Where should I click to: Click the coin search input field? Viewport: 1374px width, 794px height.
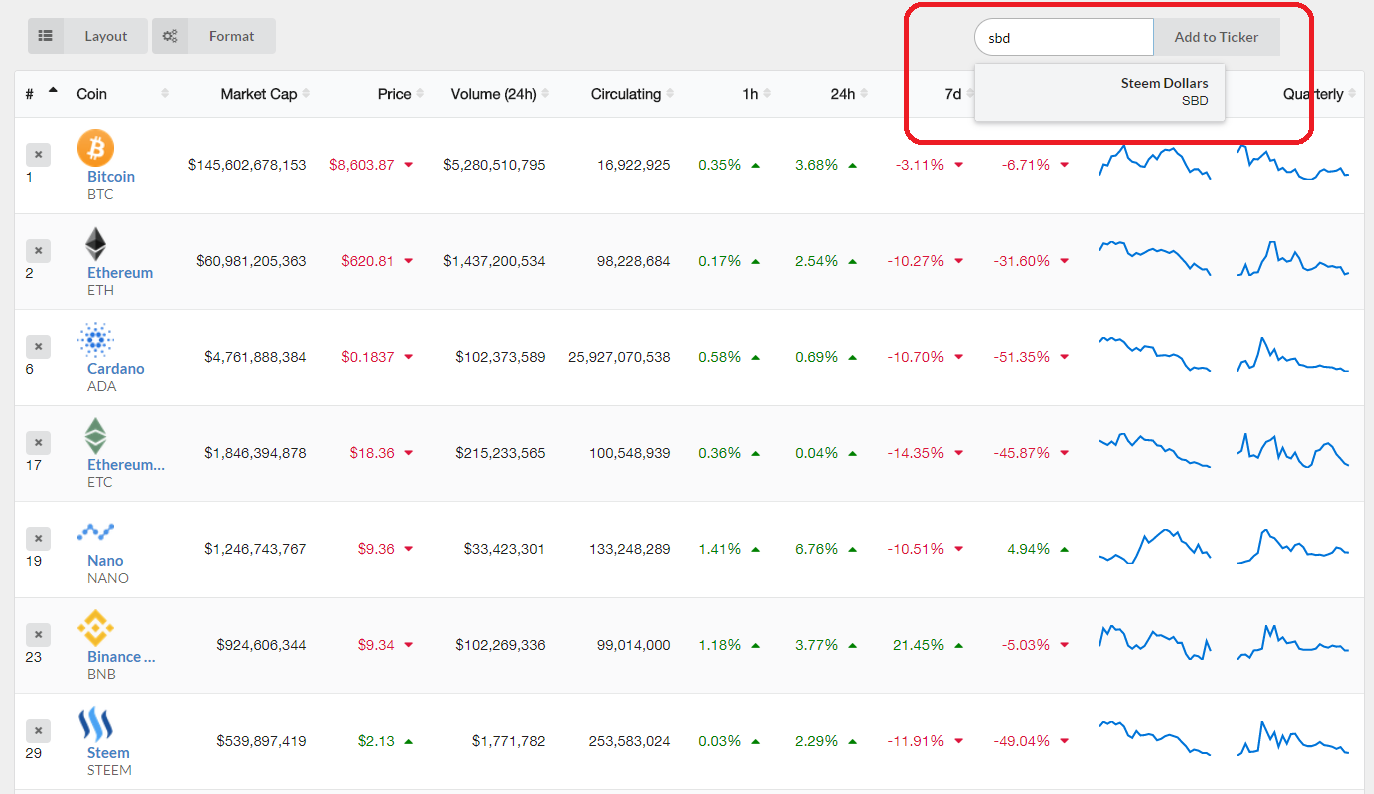coord(1063,37)
